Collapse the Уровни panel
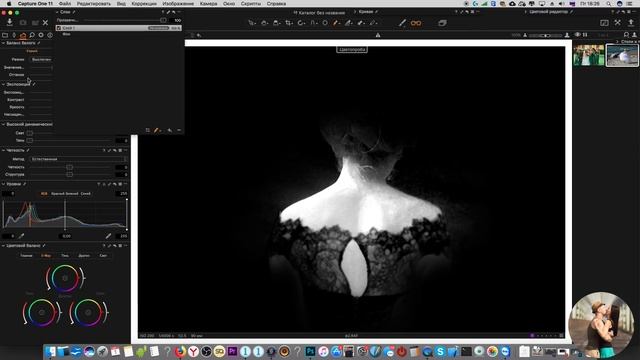The height and width of the screenshot is (360, 640). point(3,184)
